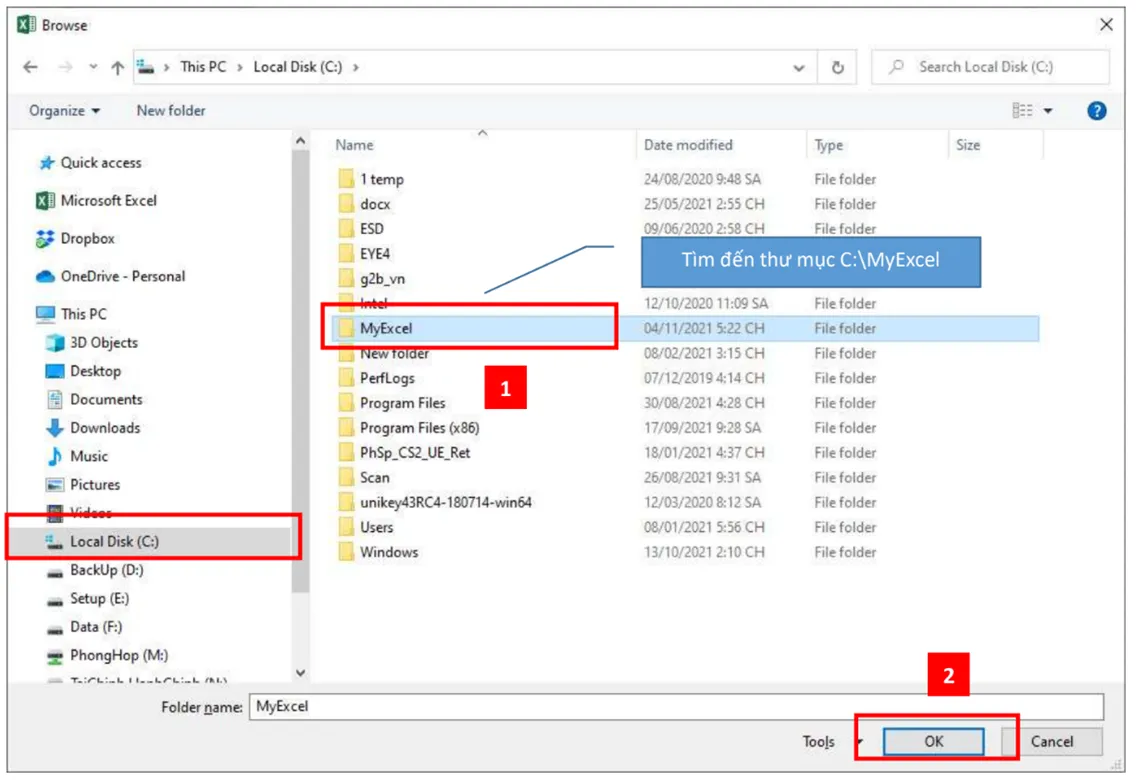1136x782 pixels.
Task: Open Dropbox from the navigation pane
Action: [87, 238]
